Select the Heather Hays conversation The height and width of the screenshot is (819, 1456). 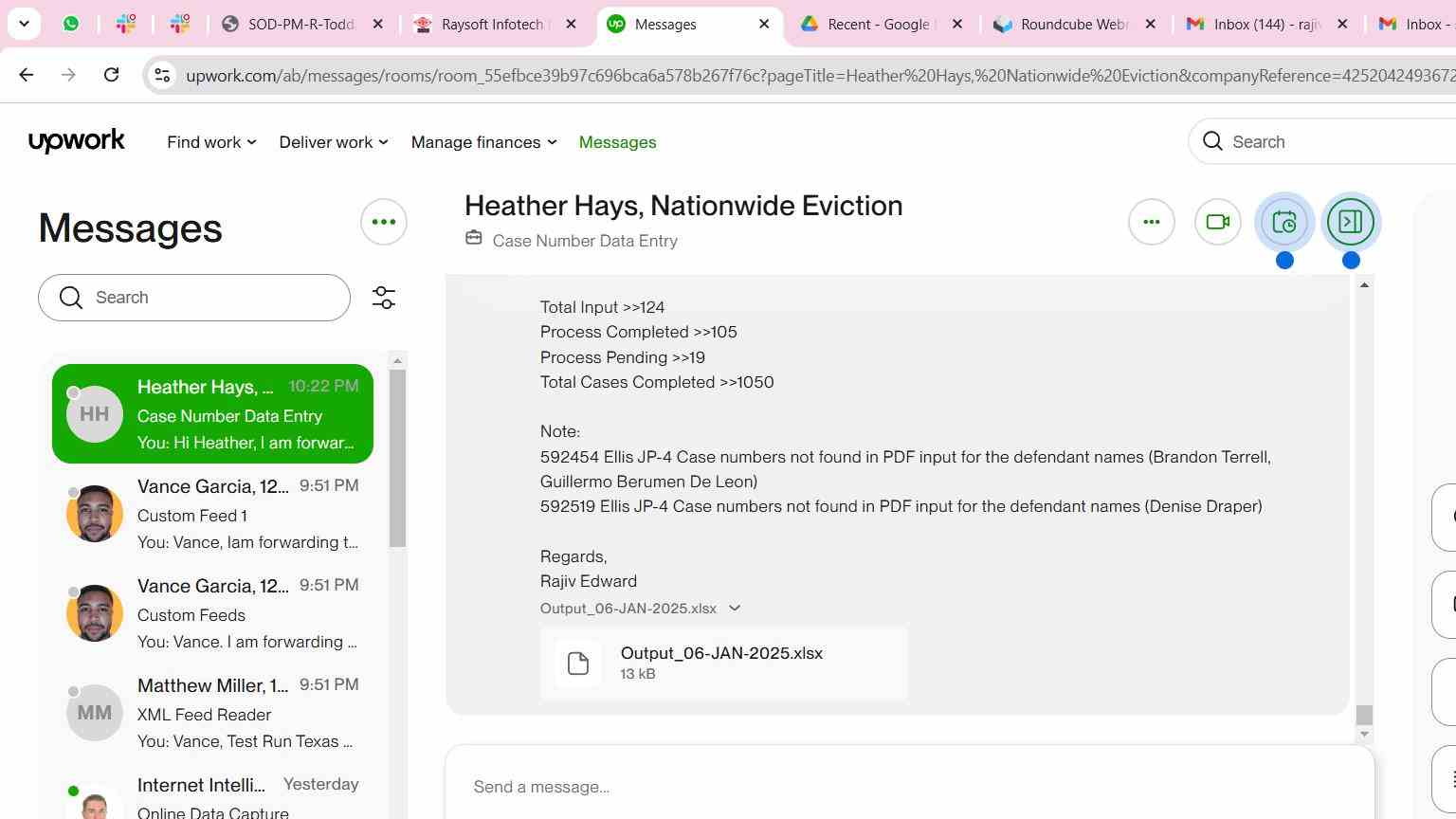212,414
